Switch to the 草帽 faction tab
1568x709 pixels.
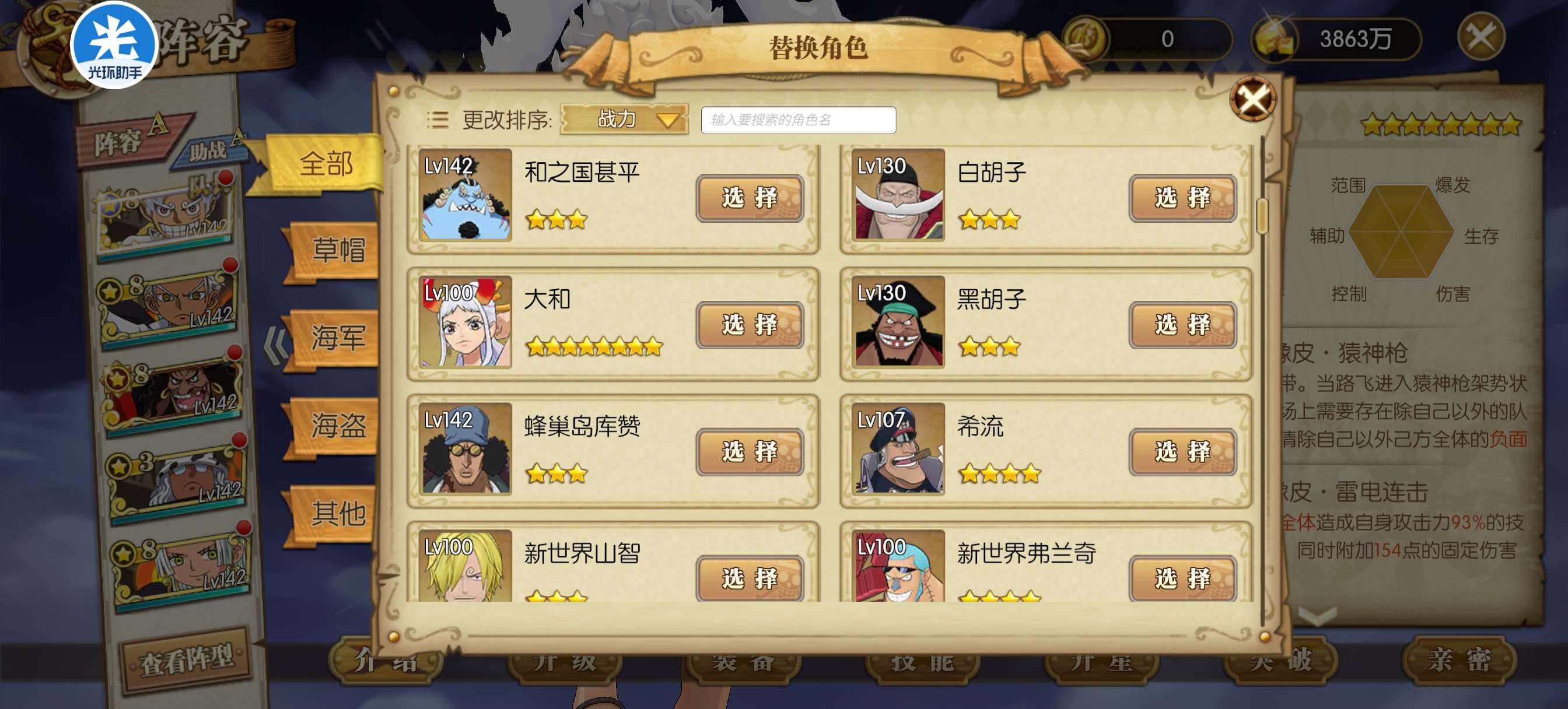(336, 250)
